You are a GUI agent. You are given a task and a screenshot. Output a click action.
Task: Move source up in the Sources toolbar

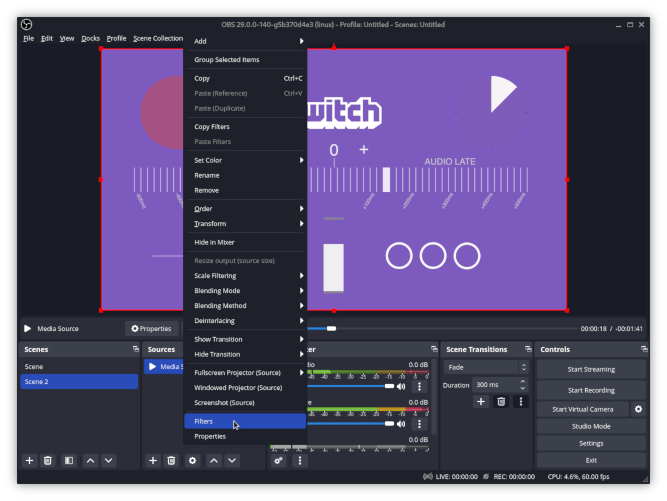214,461
